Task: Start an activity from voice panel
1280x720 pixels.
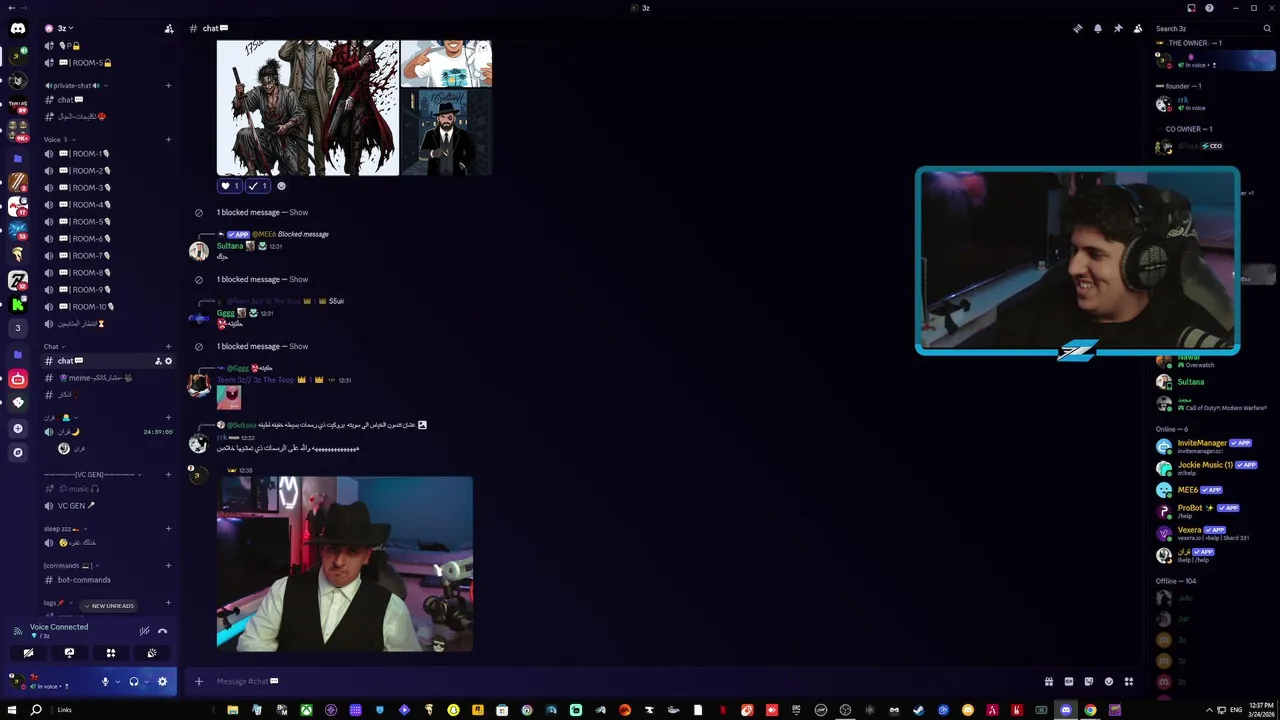Action: [110, 652]
